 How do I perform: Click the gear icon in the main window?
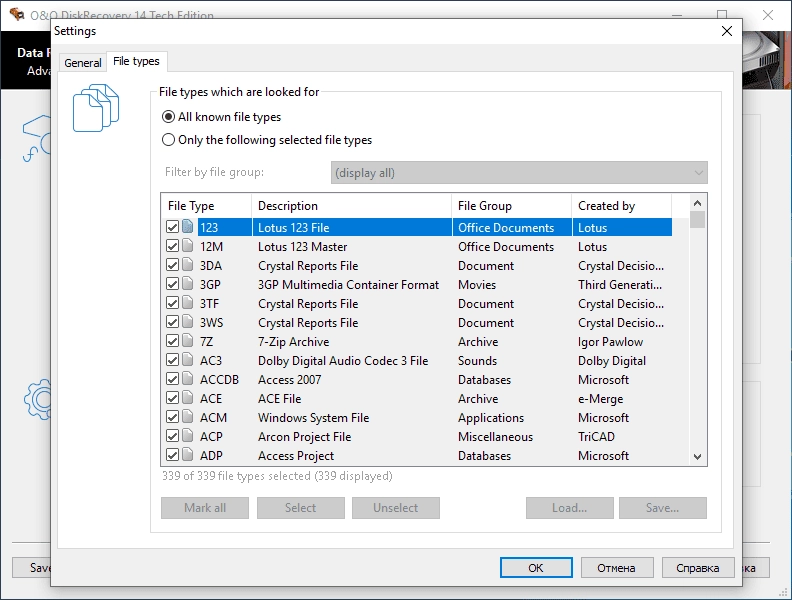pyautogui.click(x=38, y=399)
